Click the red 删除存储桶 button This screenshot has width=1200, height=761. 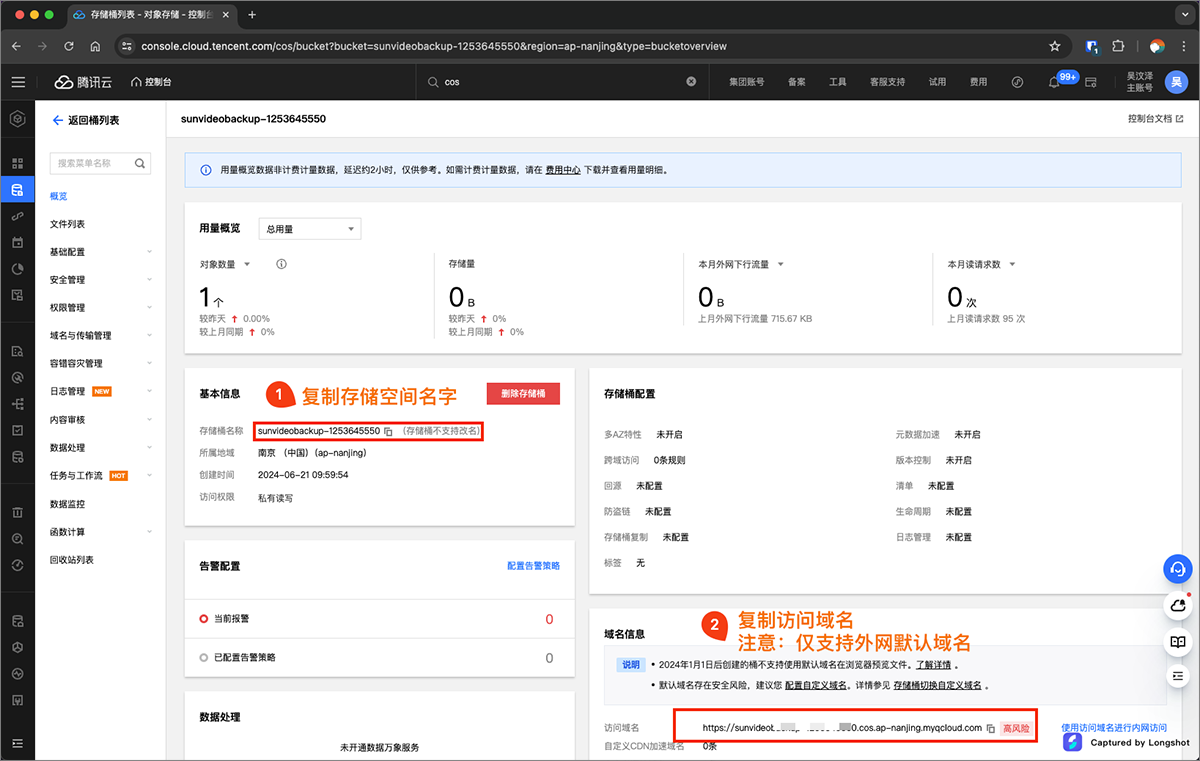click(x=523, y=394)
